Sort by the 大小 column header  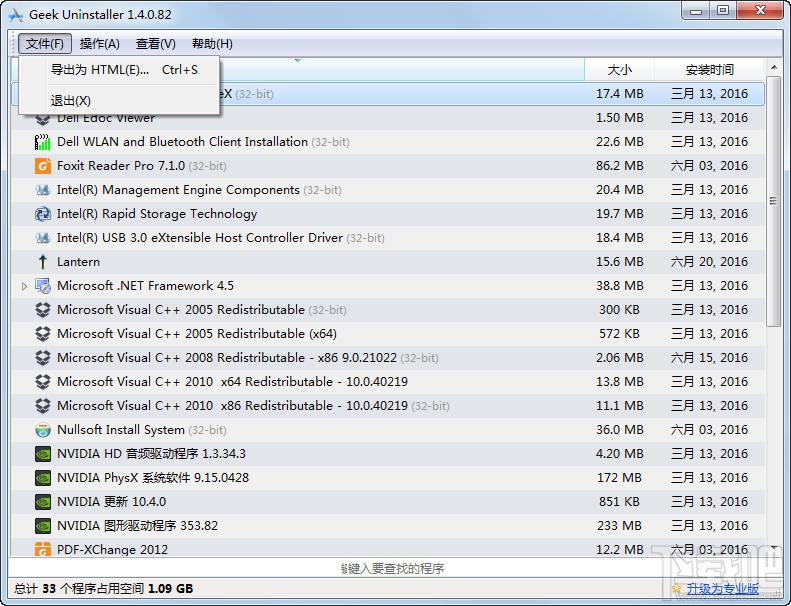click(x=619, y=70)
